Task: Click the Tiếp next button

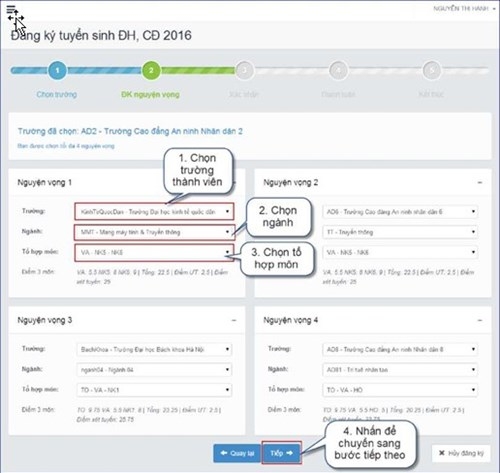Action: (x=282, y=453)
